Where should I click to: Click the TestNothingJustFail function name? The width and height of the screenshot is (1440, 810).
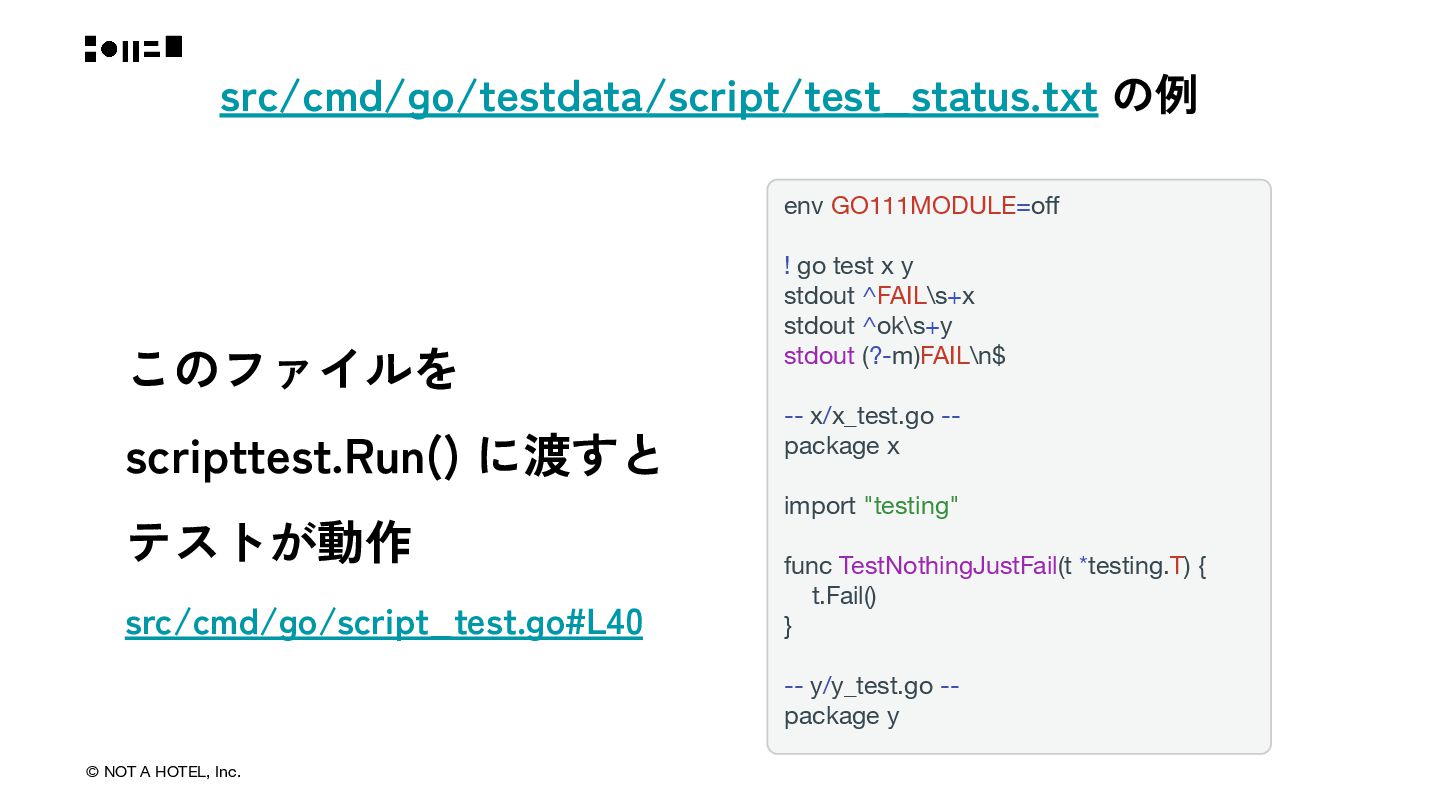tap(947, 566)
